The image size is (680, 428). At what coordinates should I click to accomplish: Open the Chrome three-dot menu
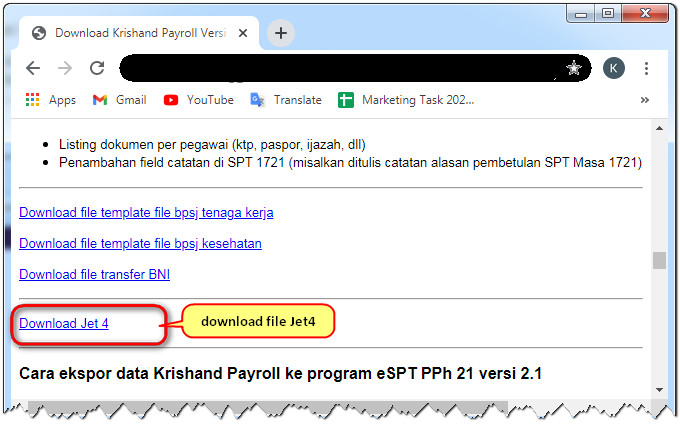click(x=646, y=68)
